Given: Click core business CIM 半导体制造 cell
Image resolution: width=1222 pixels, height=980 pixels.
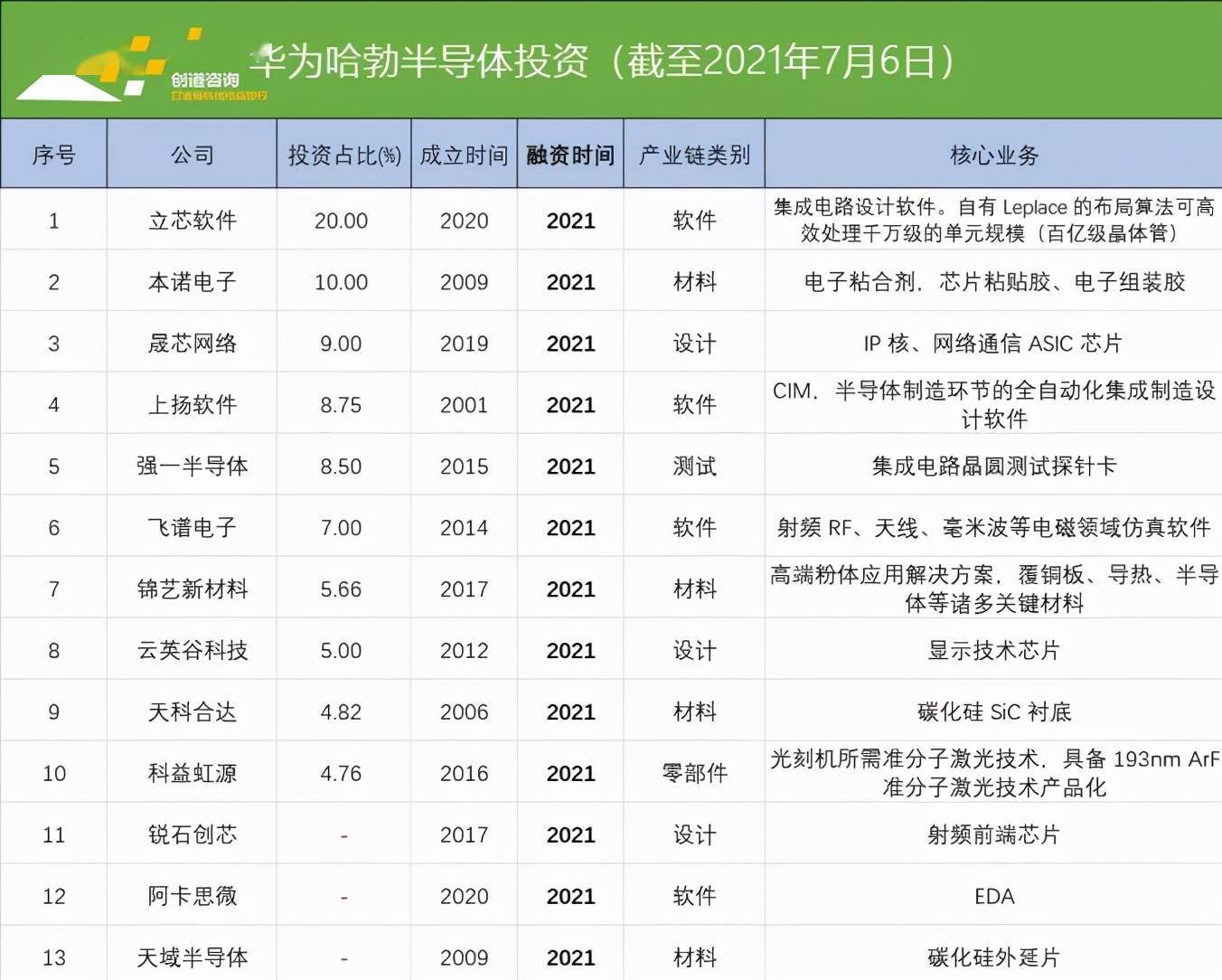Looking at the screenshot, I should click(x=993, y=404).
